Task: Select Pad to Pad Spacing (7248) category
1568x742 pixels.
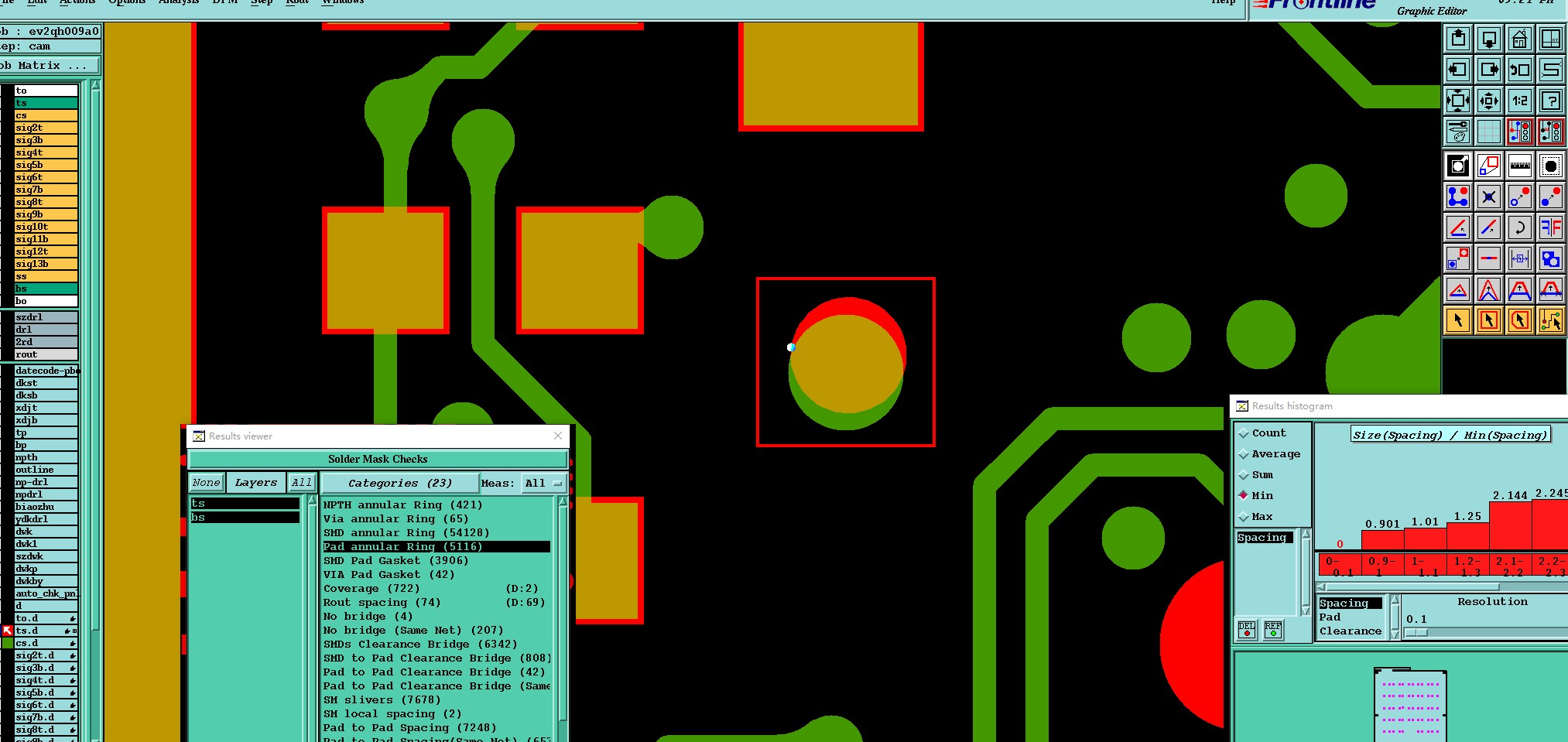Action: [437, 728]
